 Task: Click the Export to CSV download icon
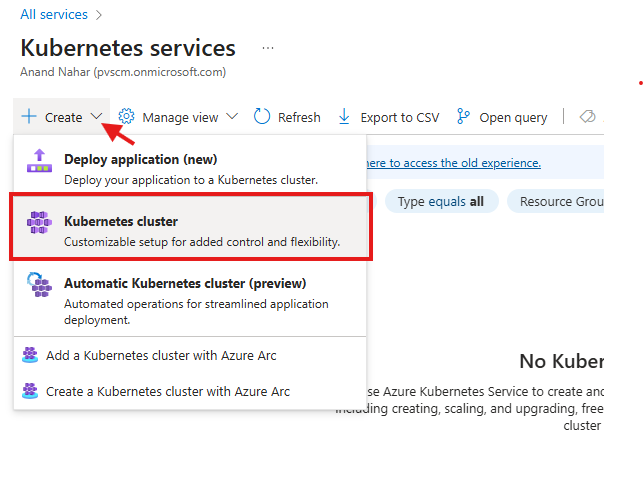click(344, 116)
